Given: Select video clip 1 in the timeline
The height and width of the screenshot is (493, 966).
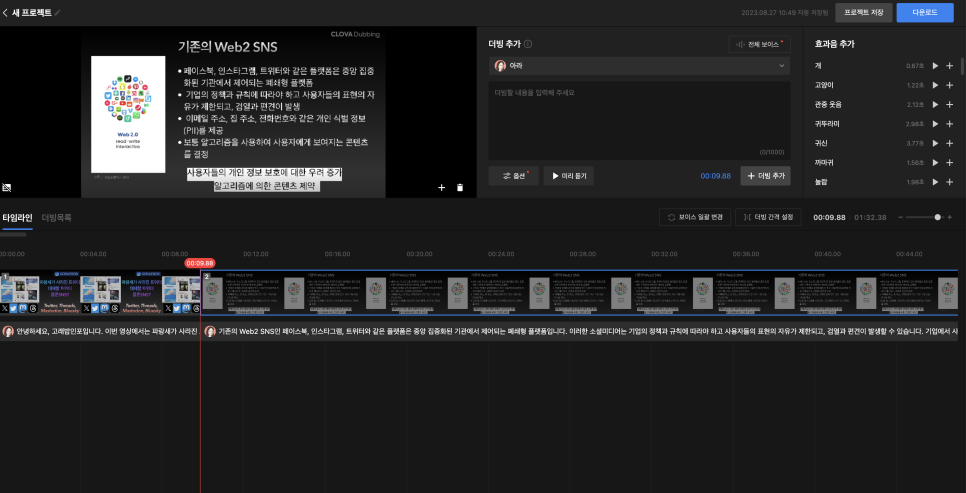Looking at the screenshot, I should pyautogui.click(x=100, y=293).
